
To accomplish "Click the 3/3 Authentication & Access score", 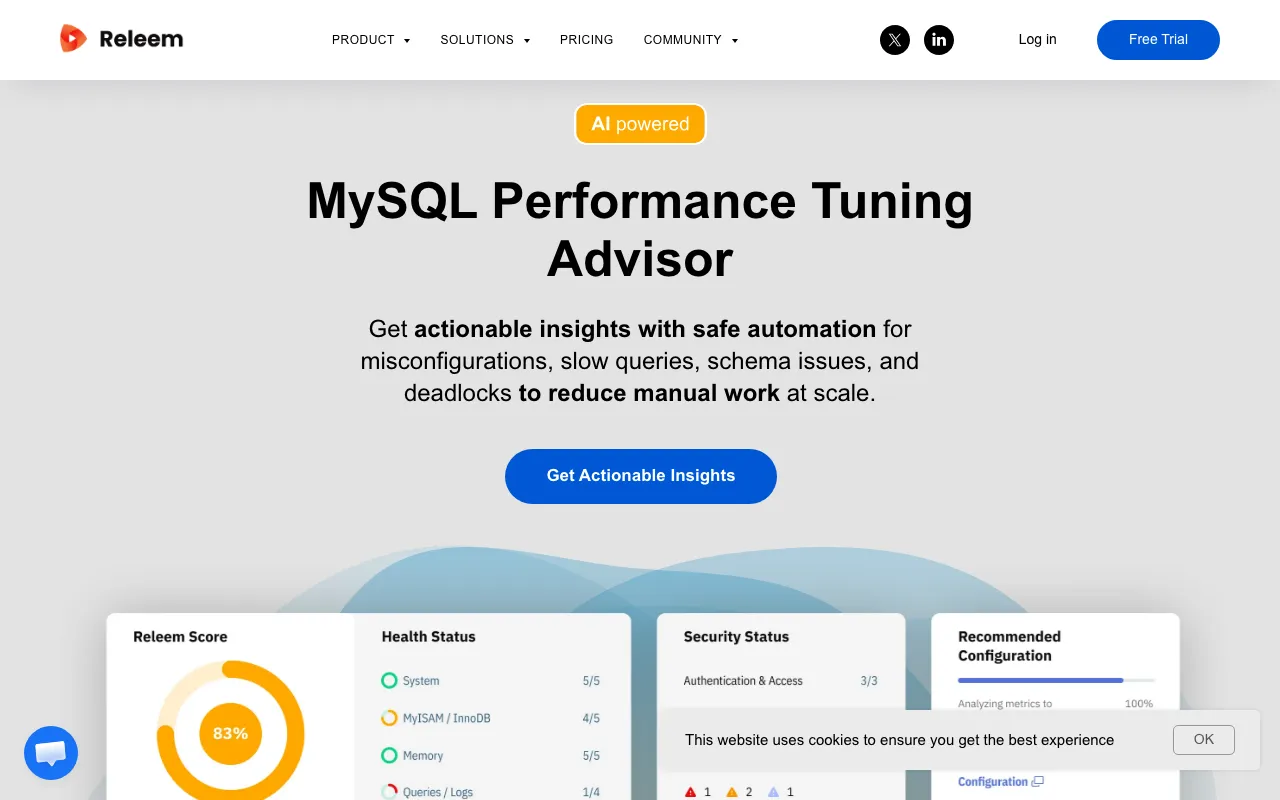I will click(869, 681).
